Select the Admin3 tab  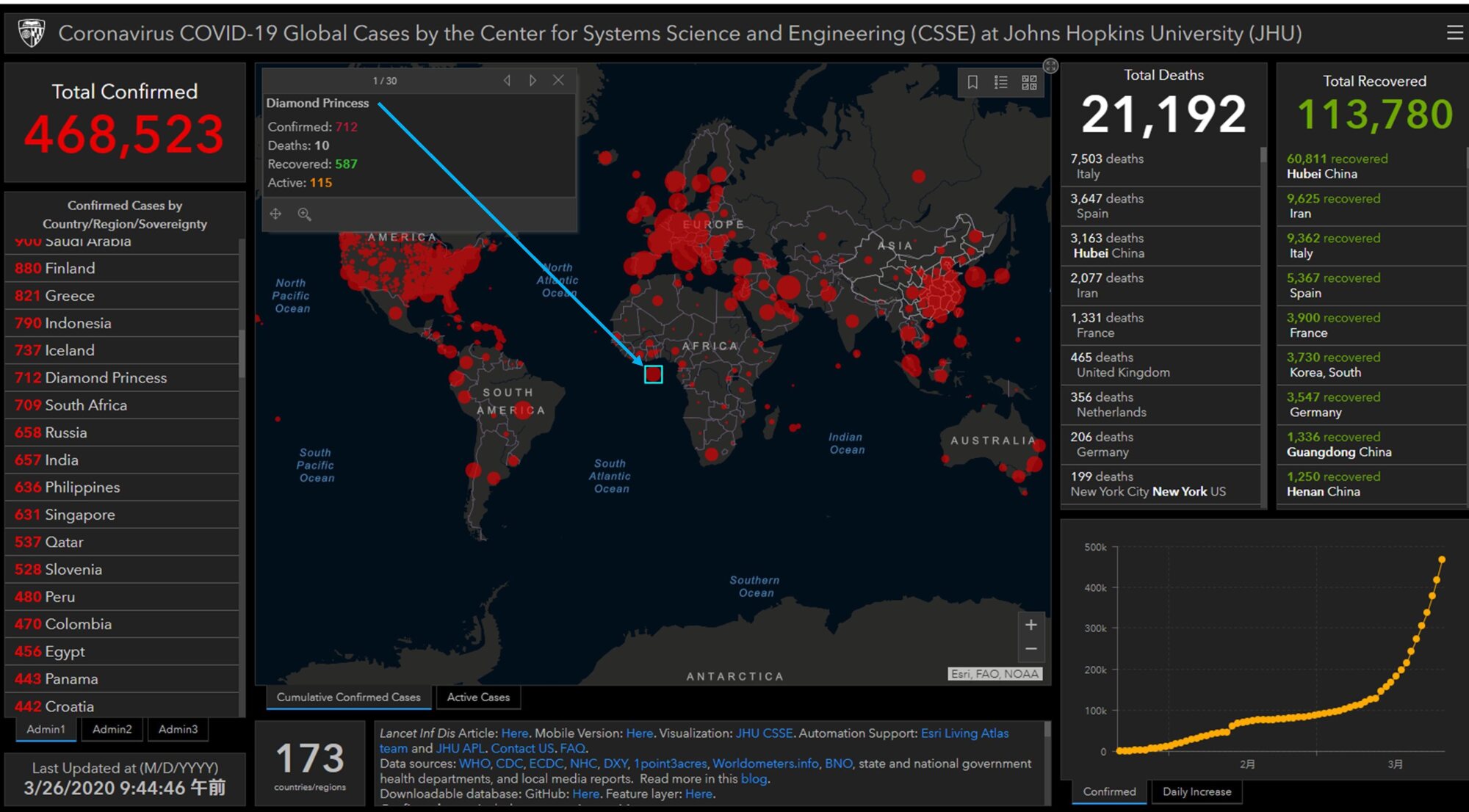pyautogui.click(x=178, y=729)
